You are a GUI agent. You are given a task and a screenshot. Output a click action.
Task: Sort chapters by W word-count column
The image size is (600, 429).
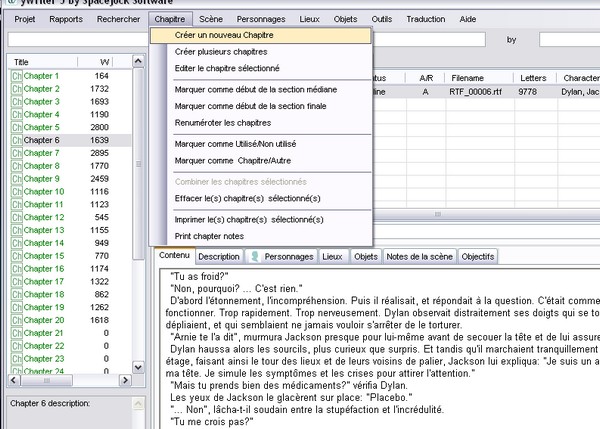coord(96,62)
